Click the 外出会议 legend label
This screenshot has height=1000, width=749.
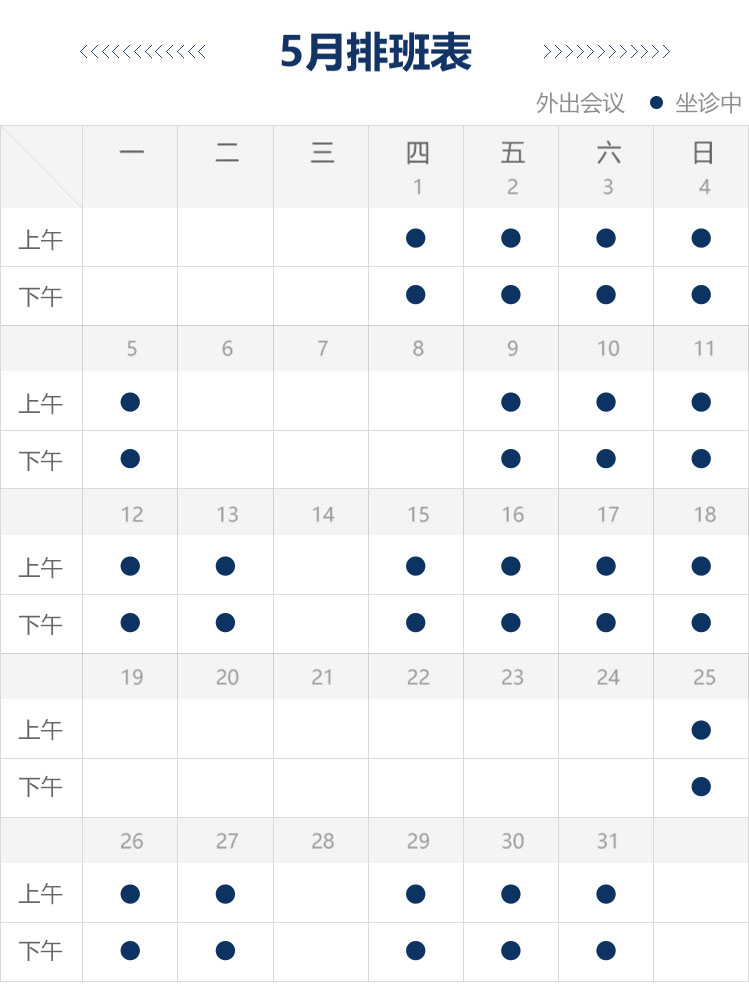[x=579, y=103]
